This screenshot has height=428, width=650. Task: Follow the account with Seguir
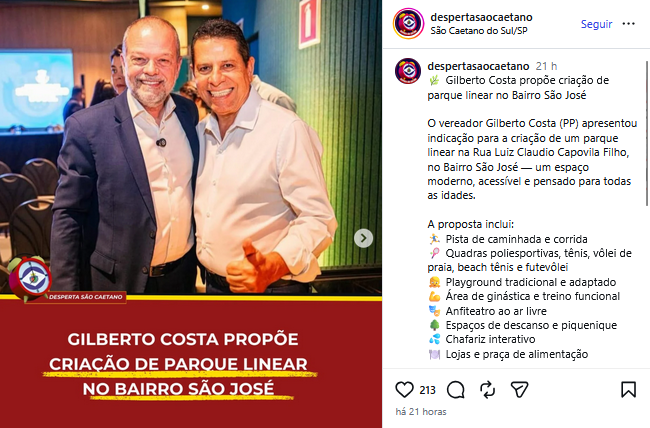[x=596, y=24]
